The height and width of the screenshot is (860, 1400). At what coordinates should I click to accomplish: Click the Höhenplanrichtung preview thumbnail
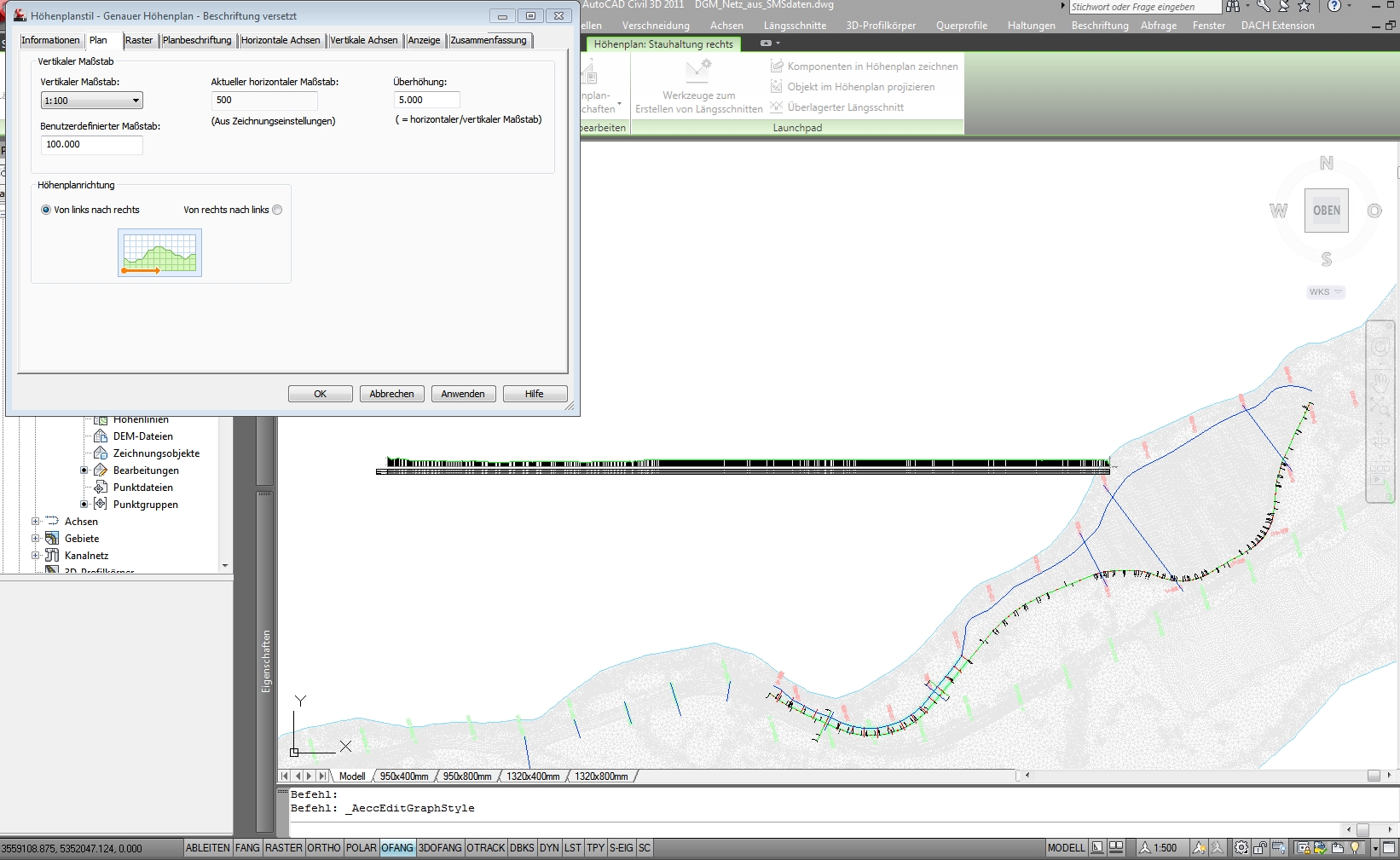tap(159, 252)
